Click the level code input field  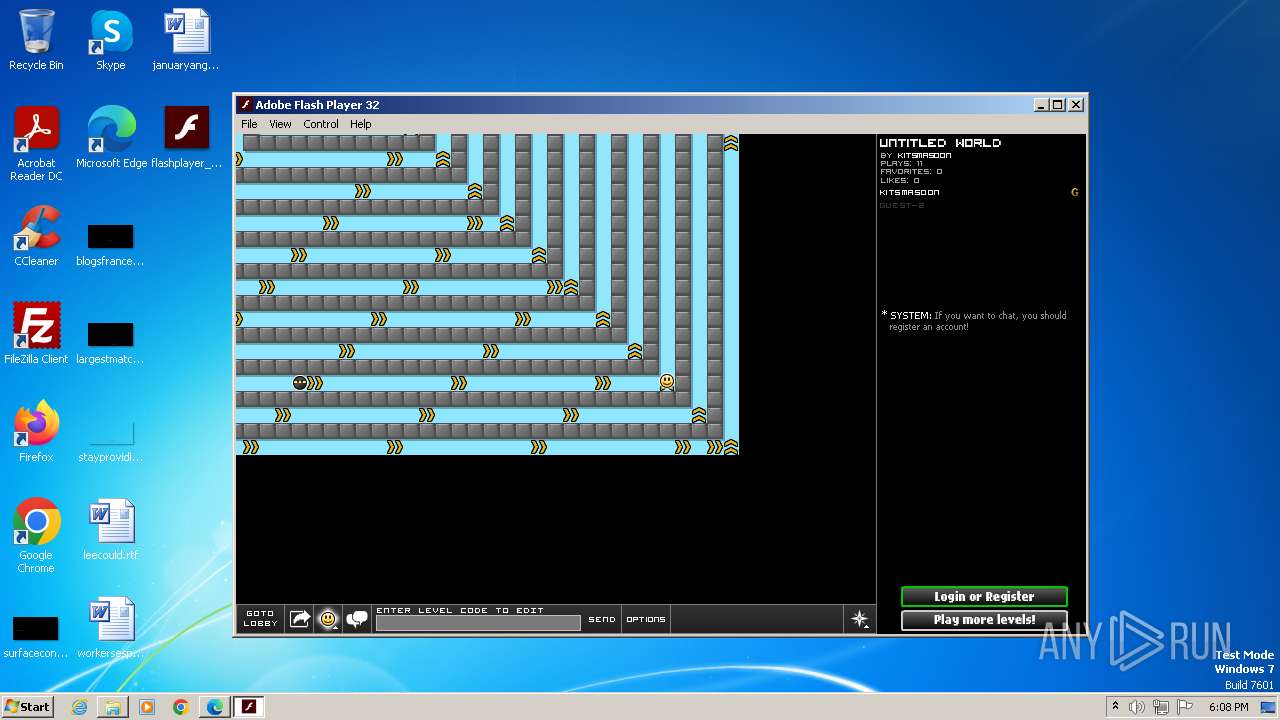click(x=478, y=623)
